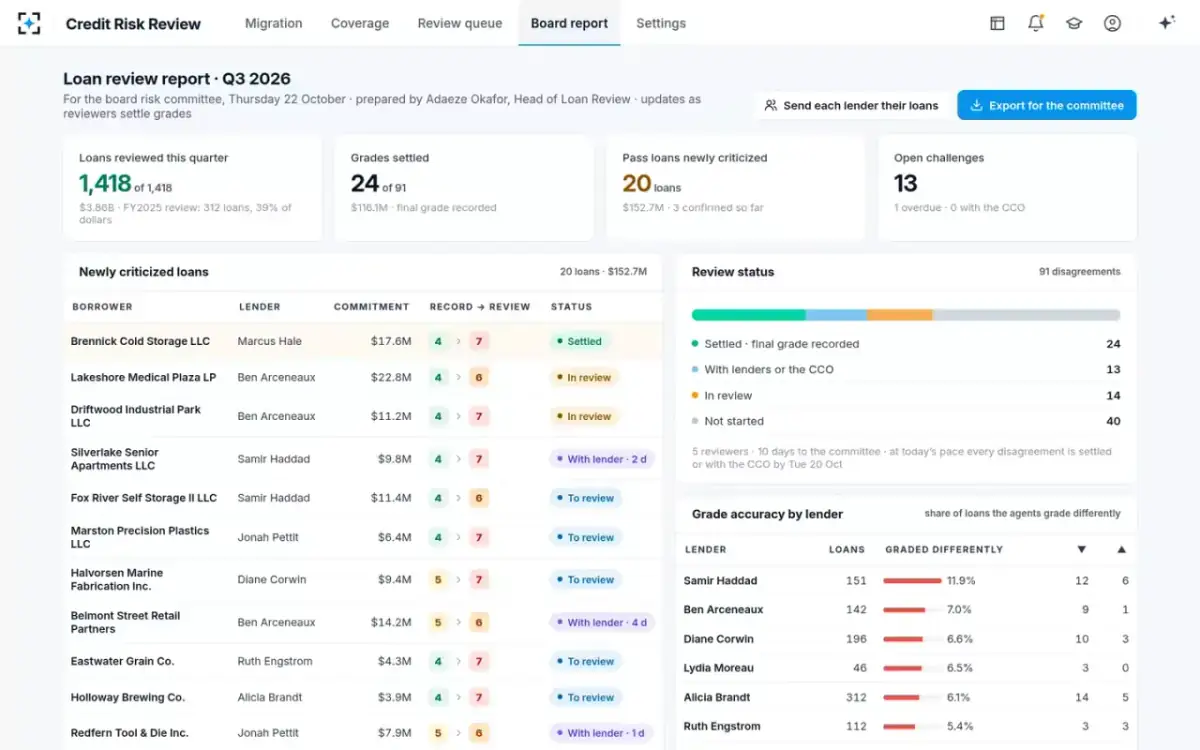Click the blue segment of review status bar
This screenshot has height=750, width=1200.
click(836, 315)
